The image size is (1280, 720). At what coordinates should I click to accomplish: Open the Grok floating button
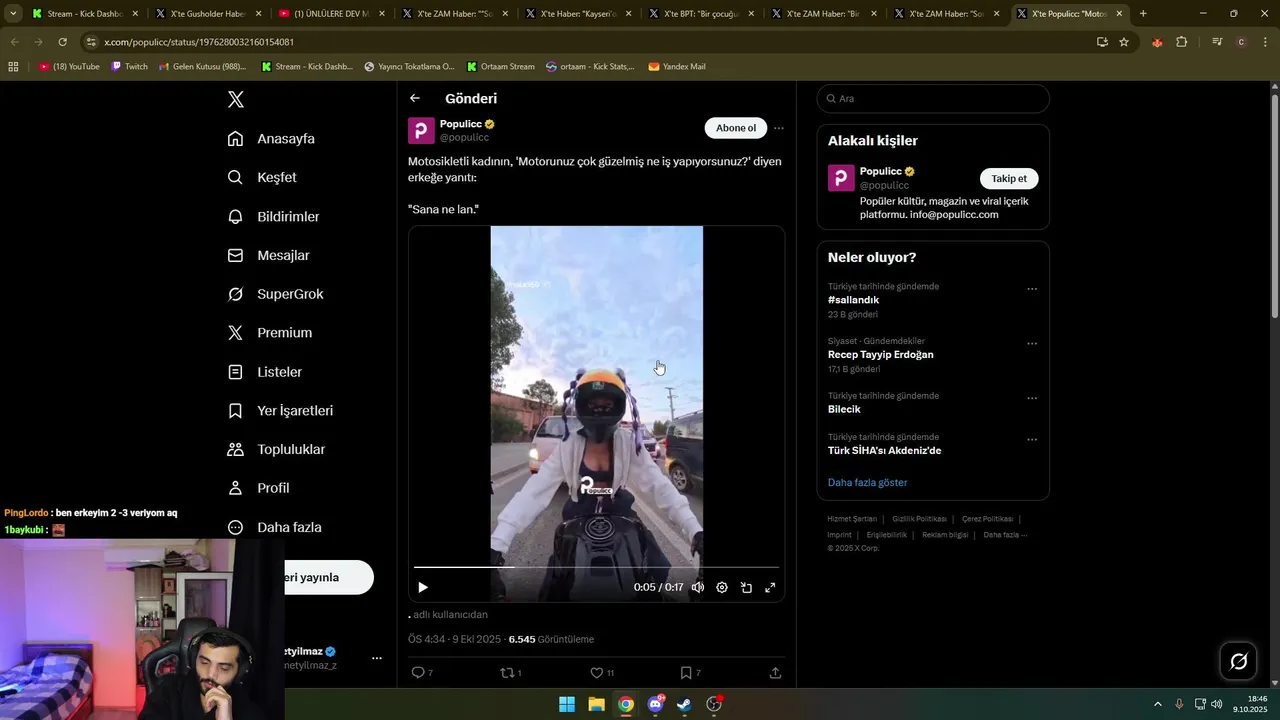click(1238, 661)
